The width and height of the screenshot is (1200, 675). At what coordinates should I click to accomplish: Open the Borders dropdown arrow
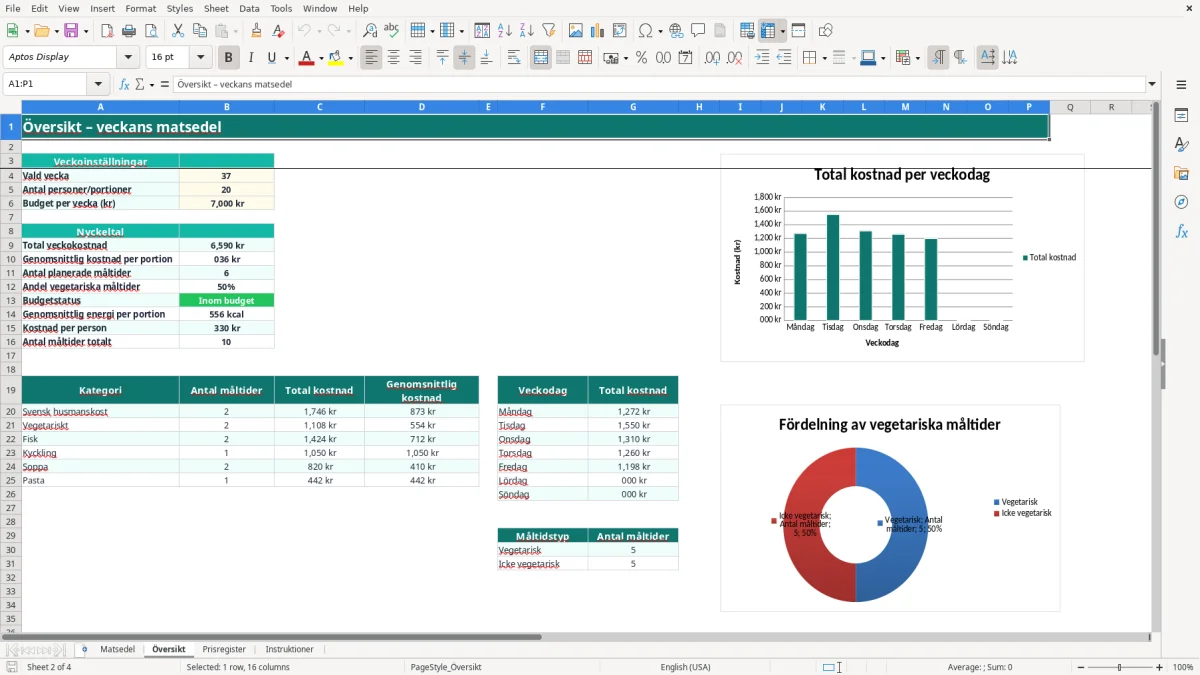pyautogui.click(x=825, y=58)
